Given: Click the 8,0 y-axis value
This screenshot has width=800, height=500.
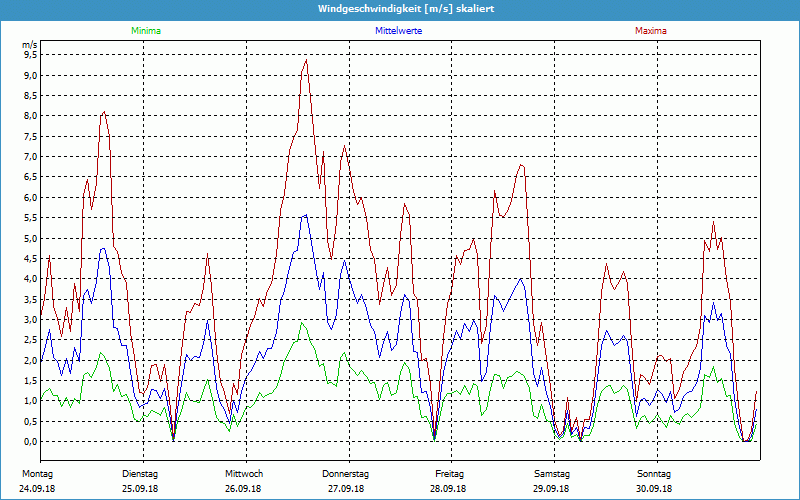Looking at the screenshot, I should coord(31,116).
